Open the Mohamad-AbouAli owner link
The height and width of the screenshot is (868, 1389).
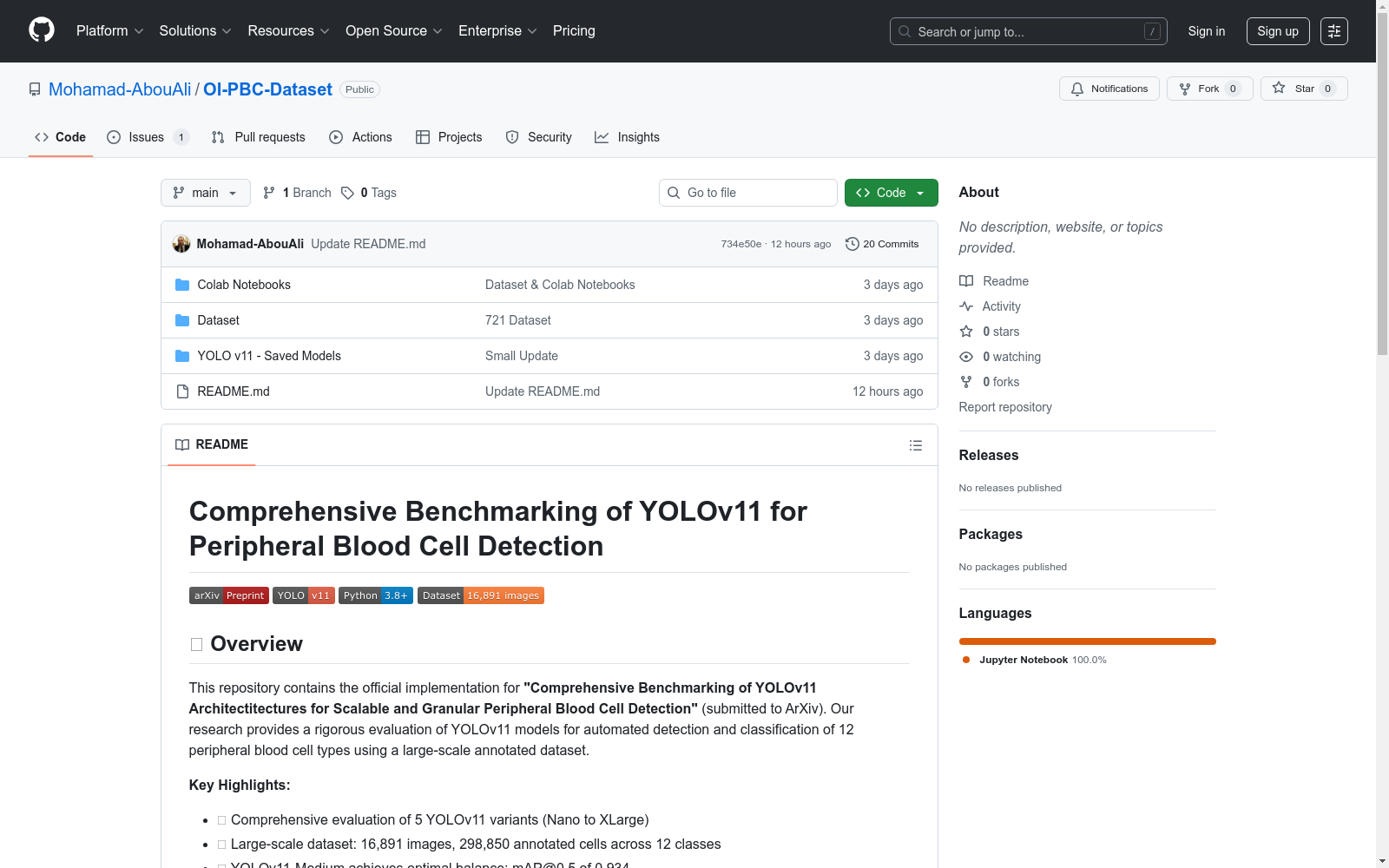(x=120, y=89)
